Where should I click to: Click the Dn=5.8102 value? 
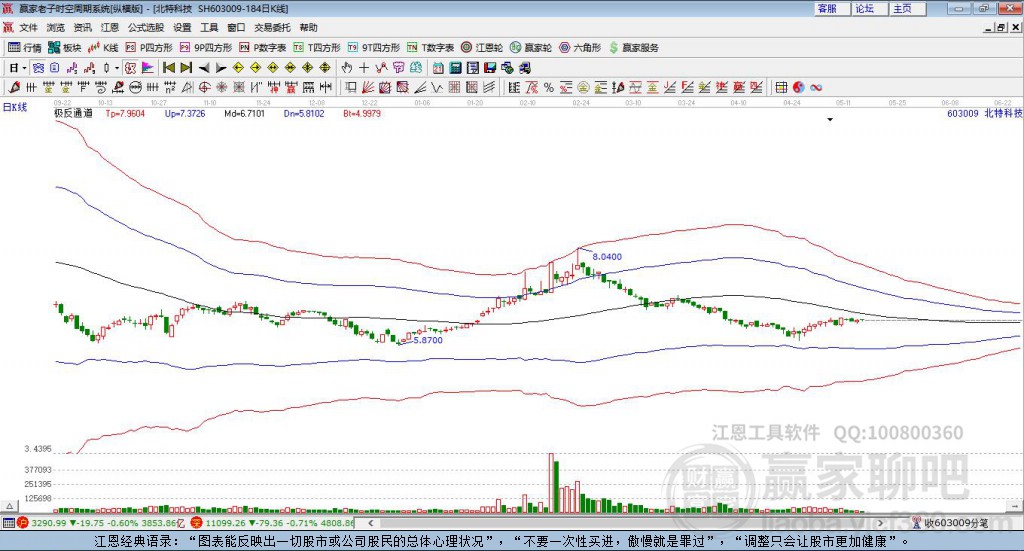point(304,113)
